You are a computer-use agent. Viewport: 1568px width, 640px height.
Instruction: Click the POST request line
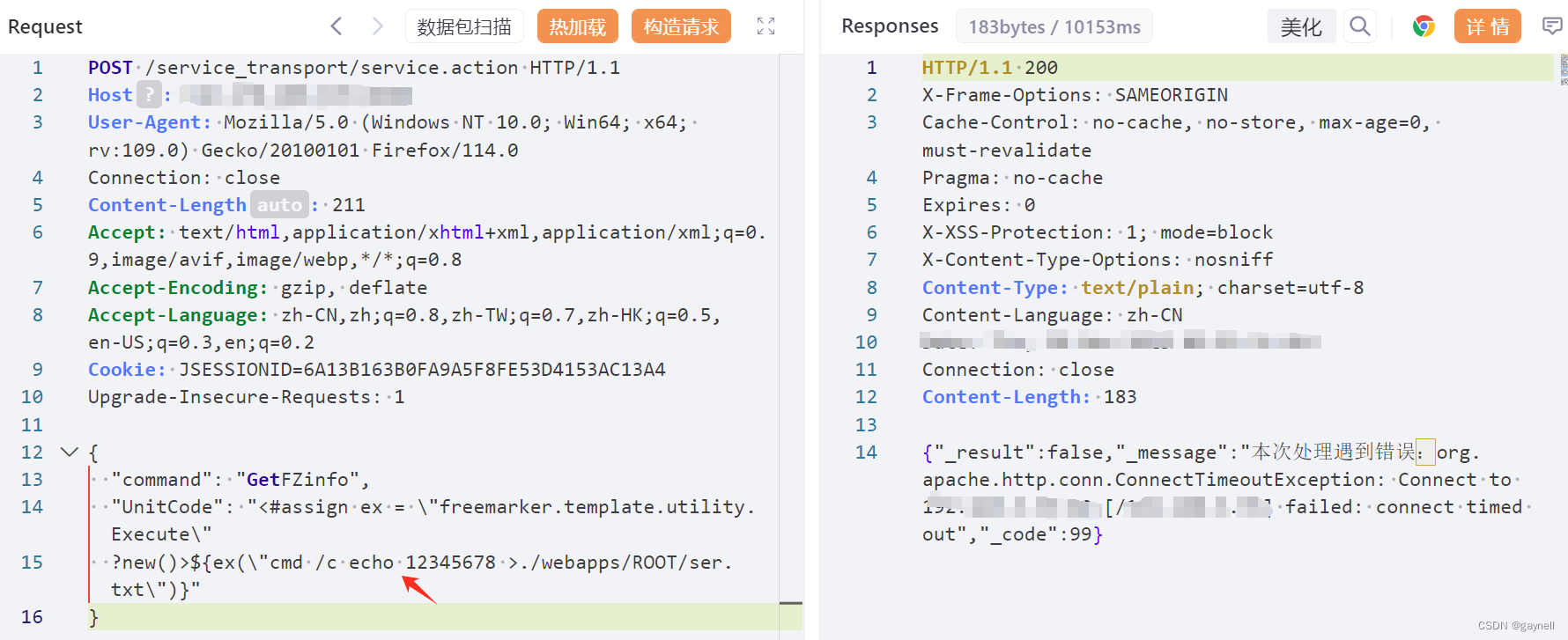(x=354, y=67)
